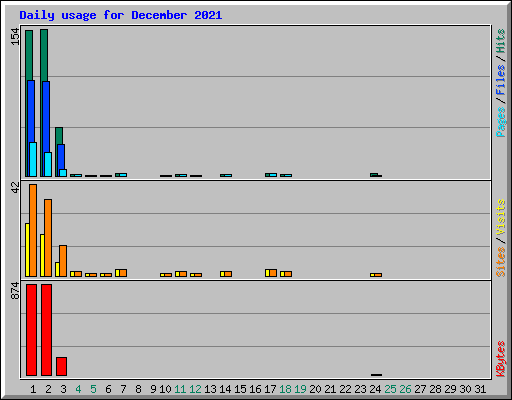
Task: Click the Pages legend label
Action: pyautogui.click(x=501, y=122)
